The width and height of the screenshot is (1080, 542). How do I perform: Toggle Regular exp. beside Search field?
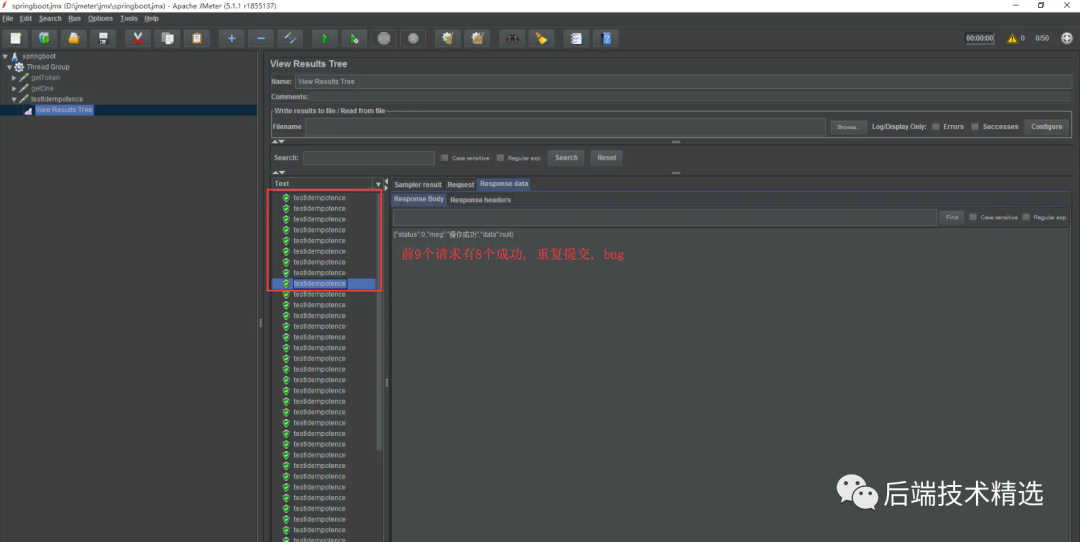click(x=500, y=158)
